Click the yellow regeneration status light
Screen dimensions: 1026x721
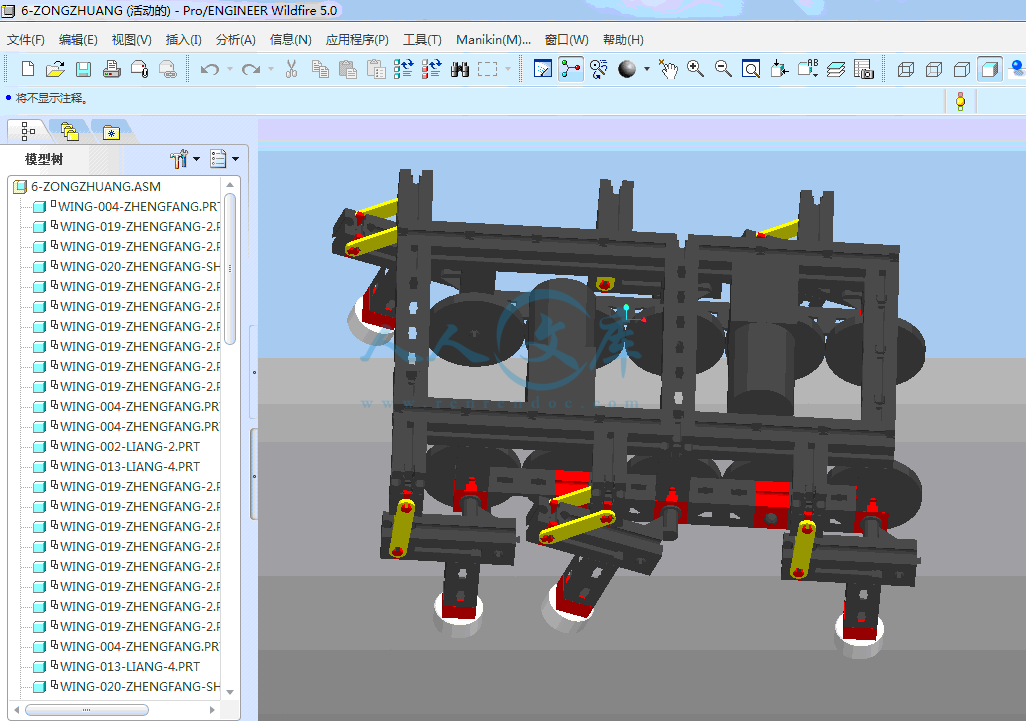point(961,101)
